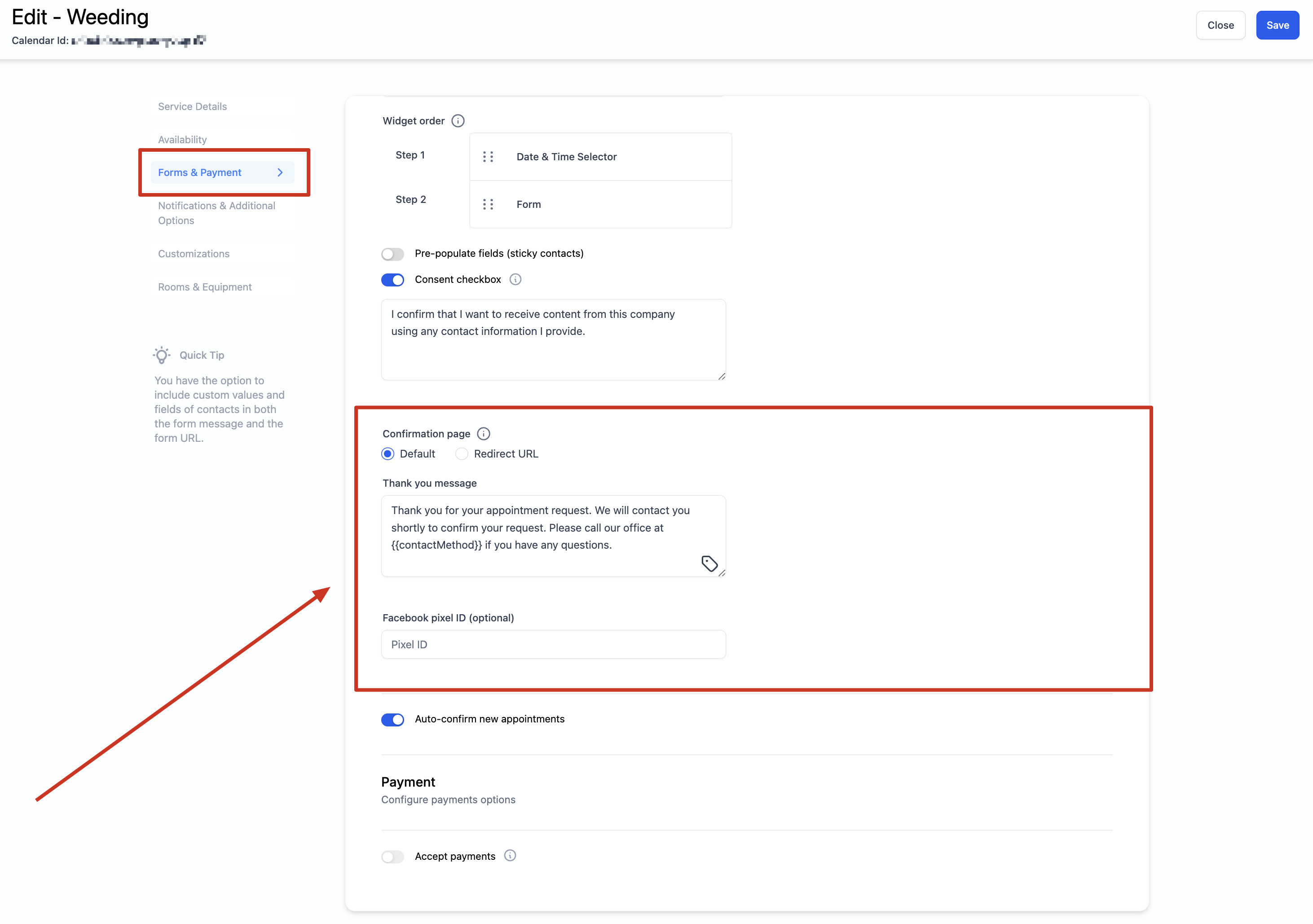Screen dimensions: 1313x924
Task: Click drag handle for Form step
Action: [488, 204]
